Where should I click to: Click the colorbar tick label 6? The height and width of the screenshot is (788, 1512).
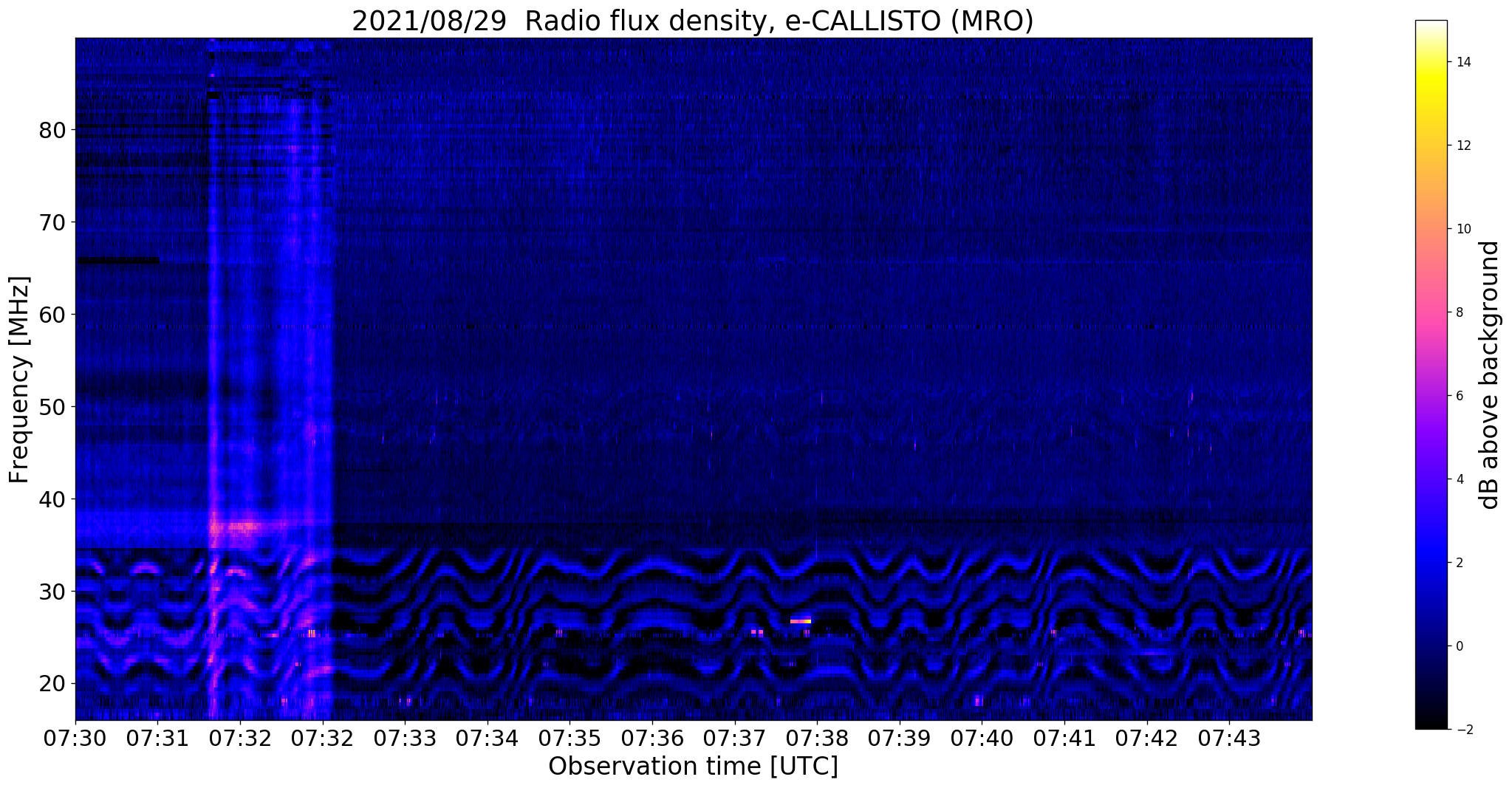point(1459,396)
